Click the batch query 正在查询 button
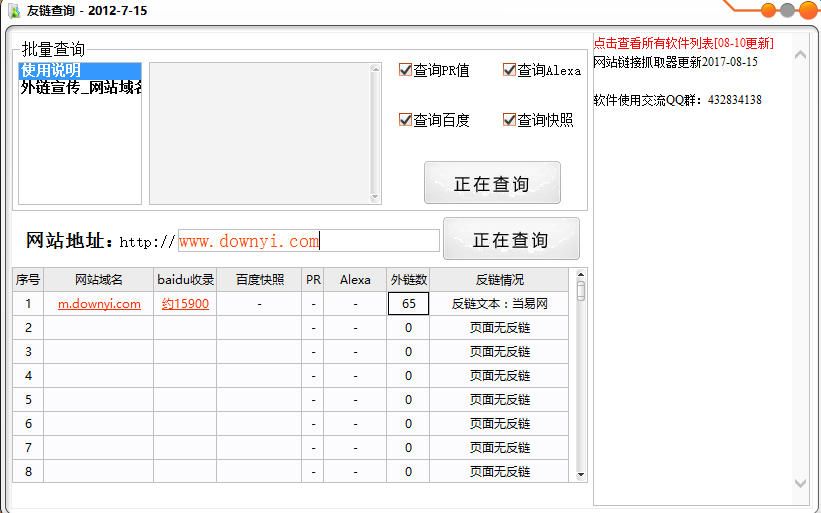 pos(492,183)
